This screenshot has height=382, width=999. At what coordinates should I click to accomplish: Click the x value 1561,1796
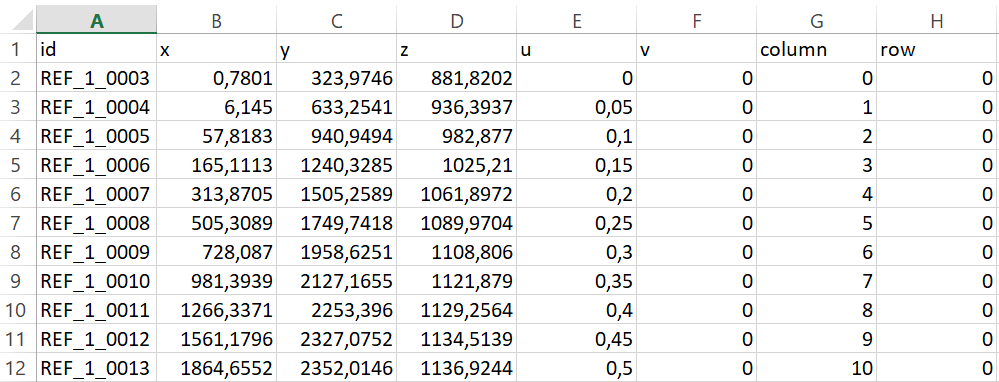pos(217,339)
